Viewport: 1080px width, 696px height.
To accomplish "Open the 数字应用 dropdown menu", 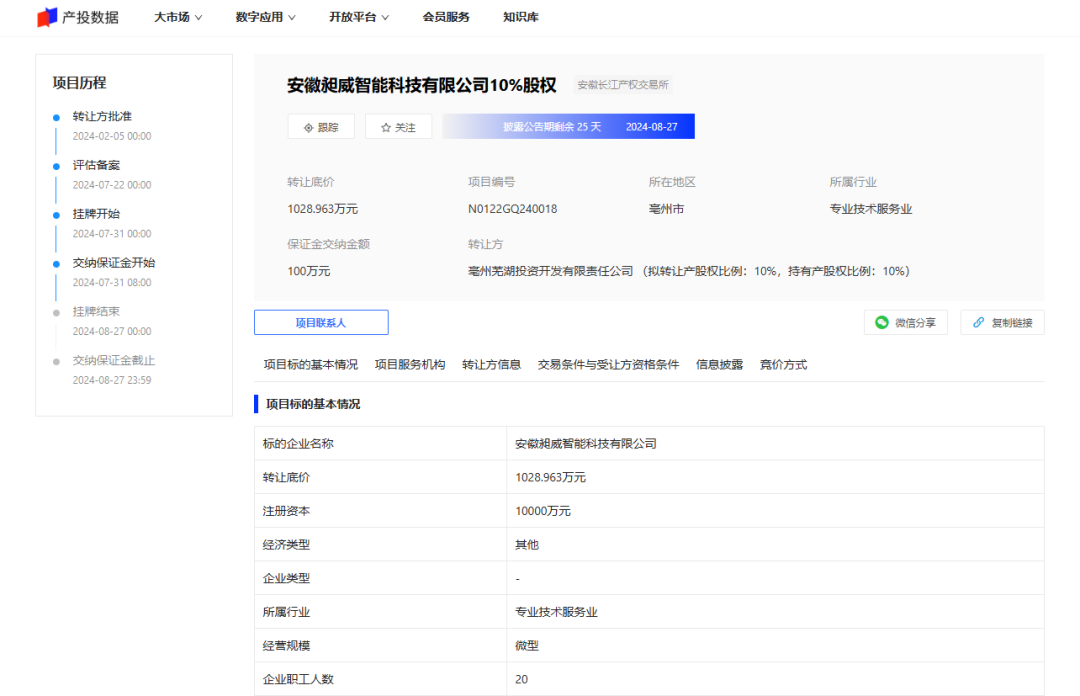I will click(x=266, y=17).
